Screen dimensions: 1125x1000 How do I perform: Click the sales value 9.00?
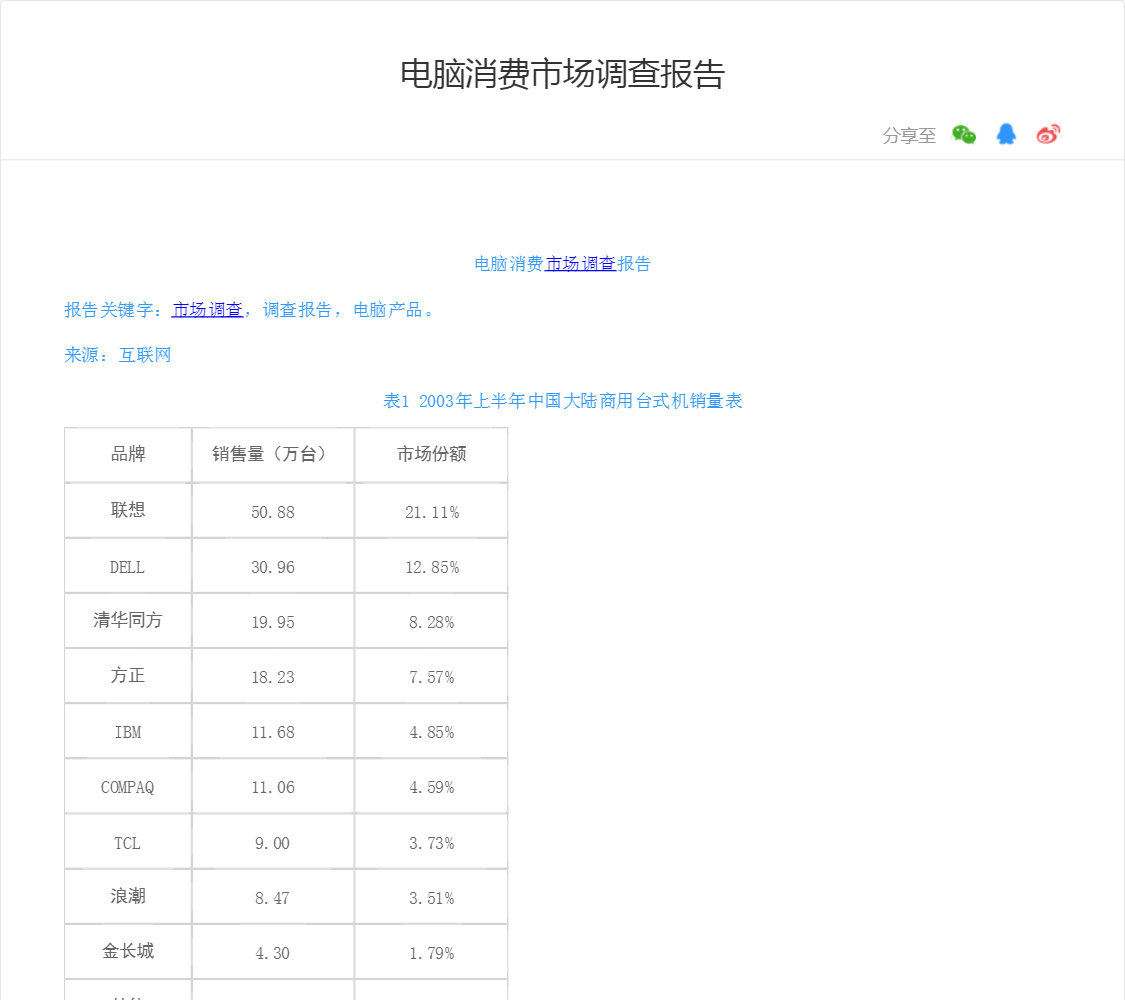tap(273, 844)
